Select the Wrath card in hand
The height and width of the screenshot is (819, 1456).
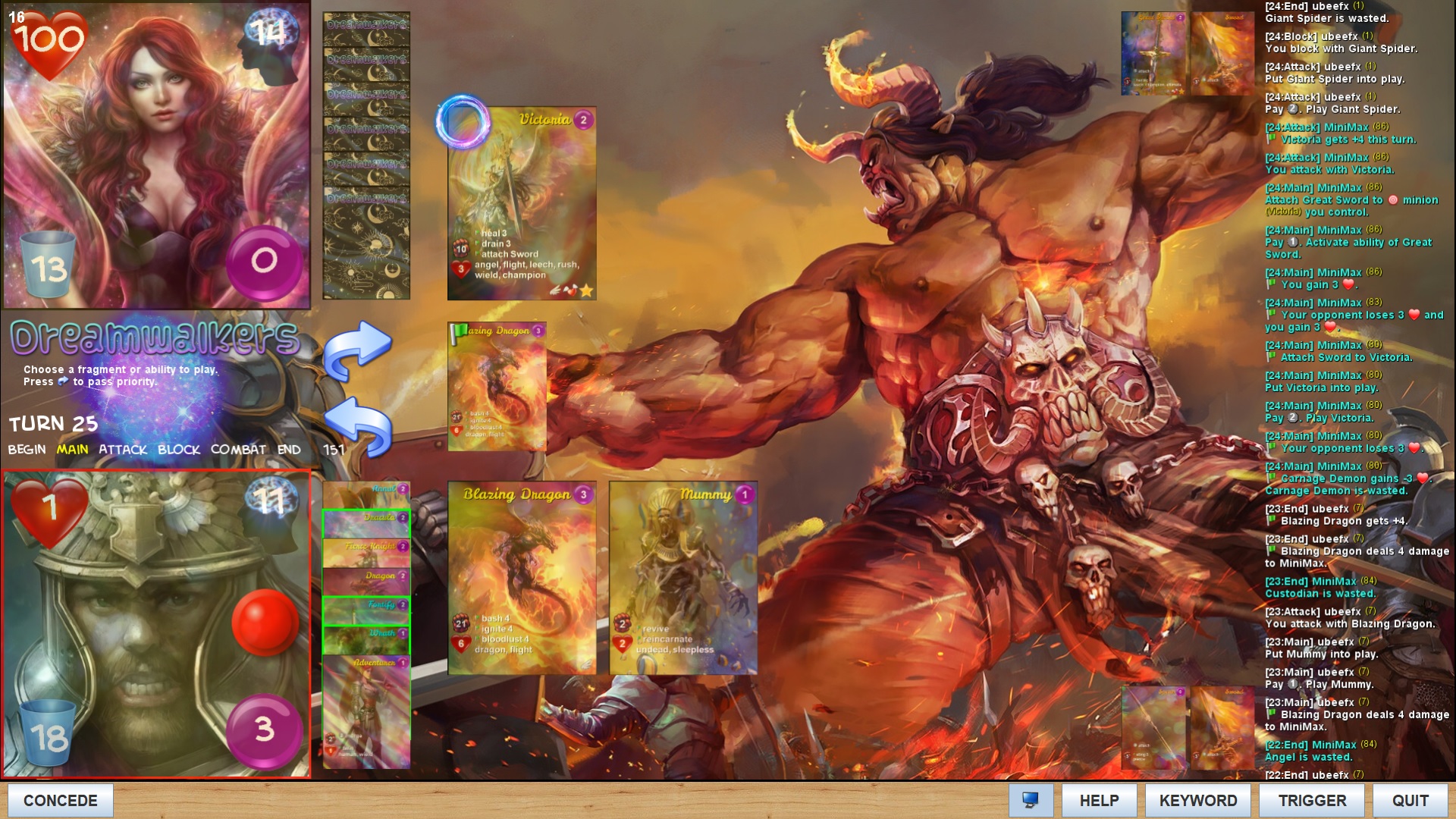click(366, 639)
